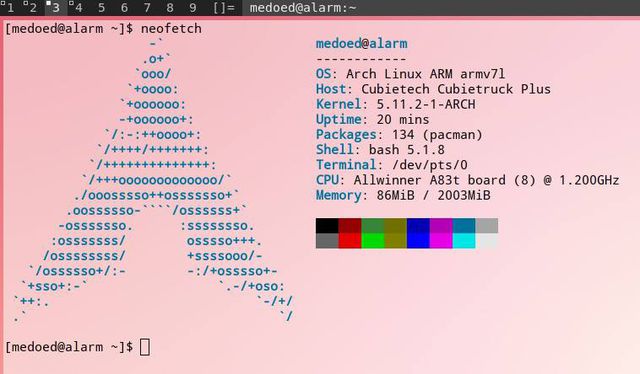The image size is (640, 374).
Task: Click the bright red color block
Action: [x=350, y=240]
